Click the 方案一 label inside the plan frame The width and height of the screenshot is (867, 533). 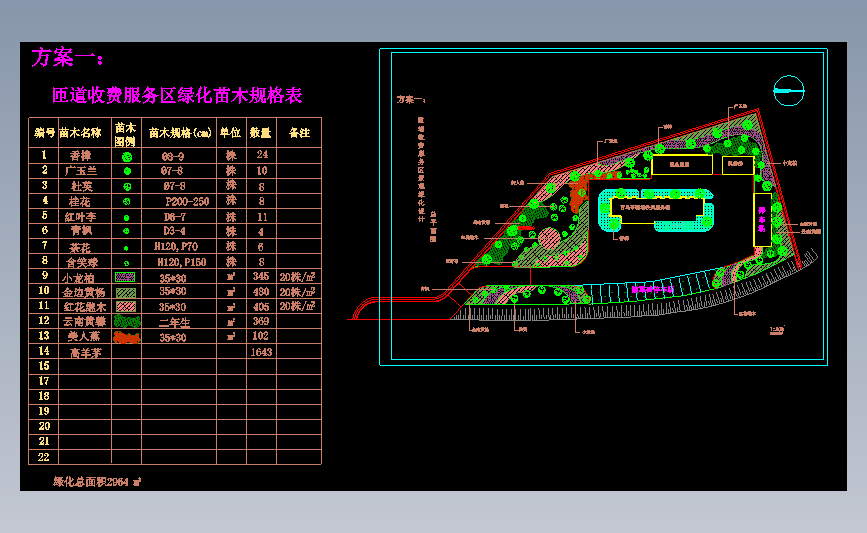tap(411, 100)
